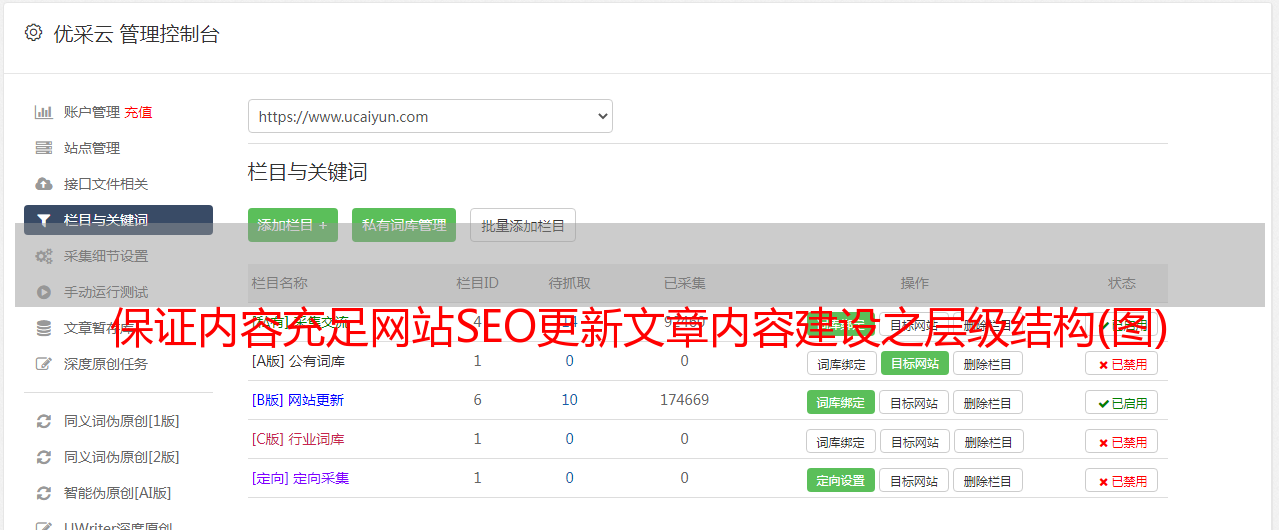This screenshot has height=530, width=1279.
Task: Click 定向设置 in the 定向采集 row
Action: tap(841, 481)
